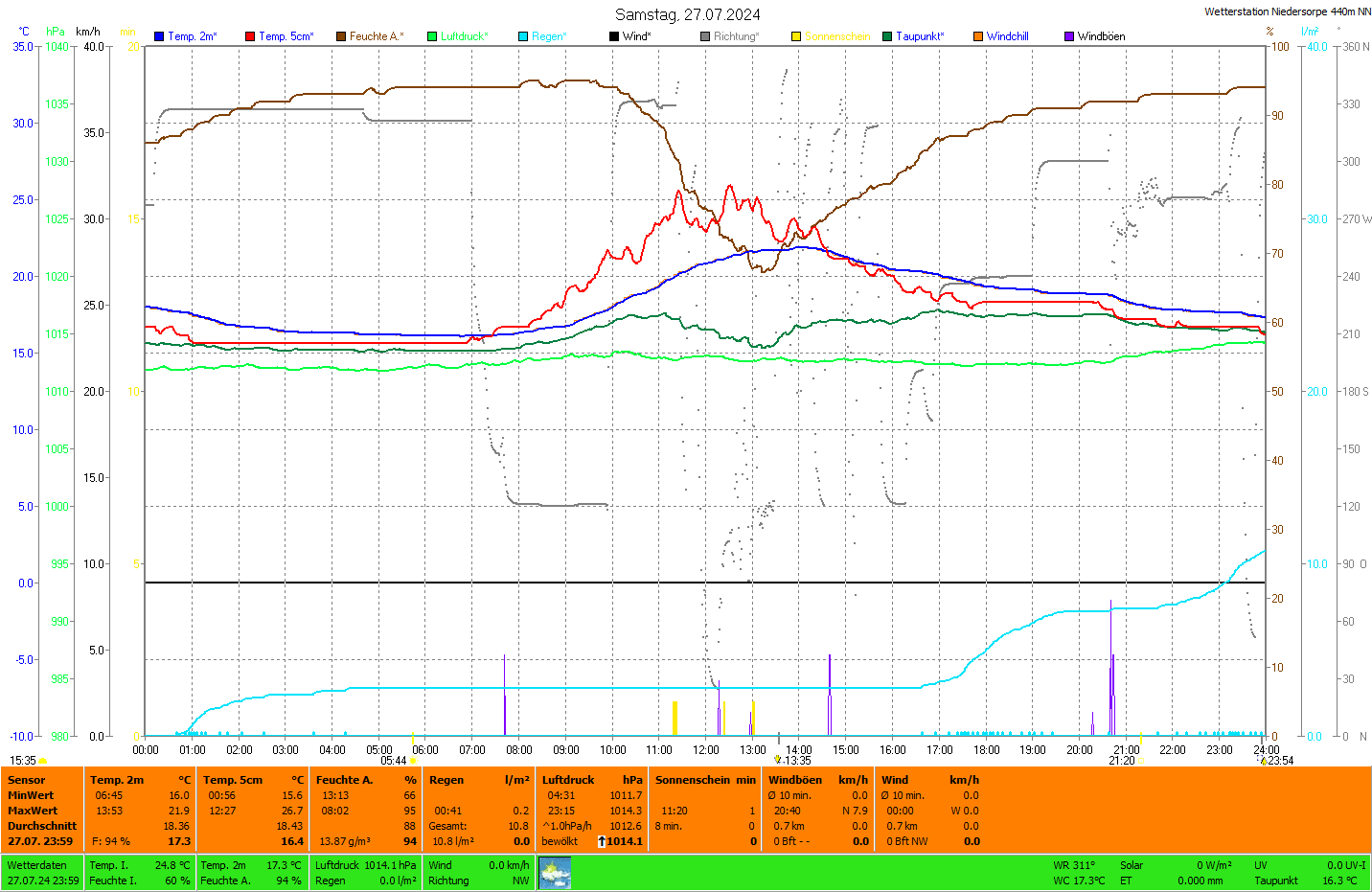Click the blue Temp. 2m legend swatch
Viewport: 1372px width, 892px height.
(x=159, y=36)
